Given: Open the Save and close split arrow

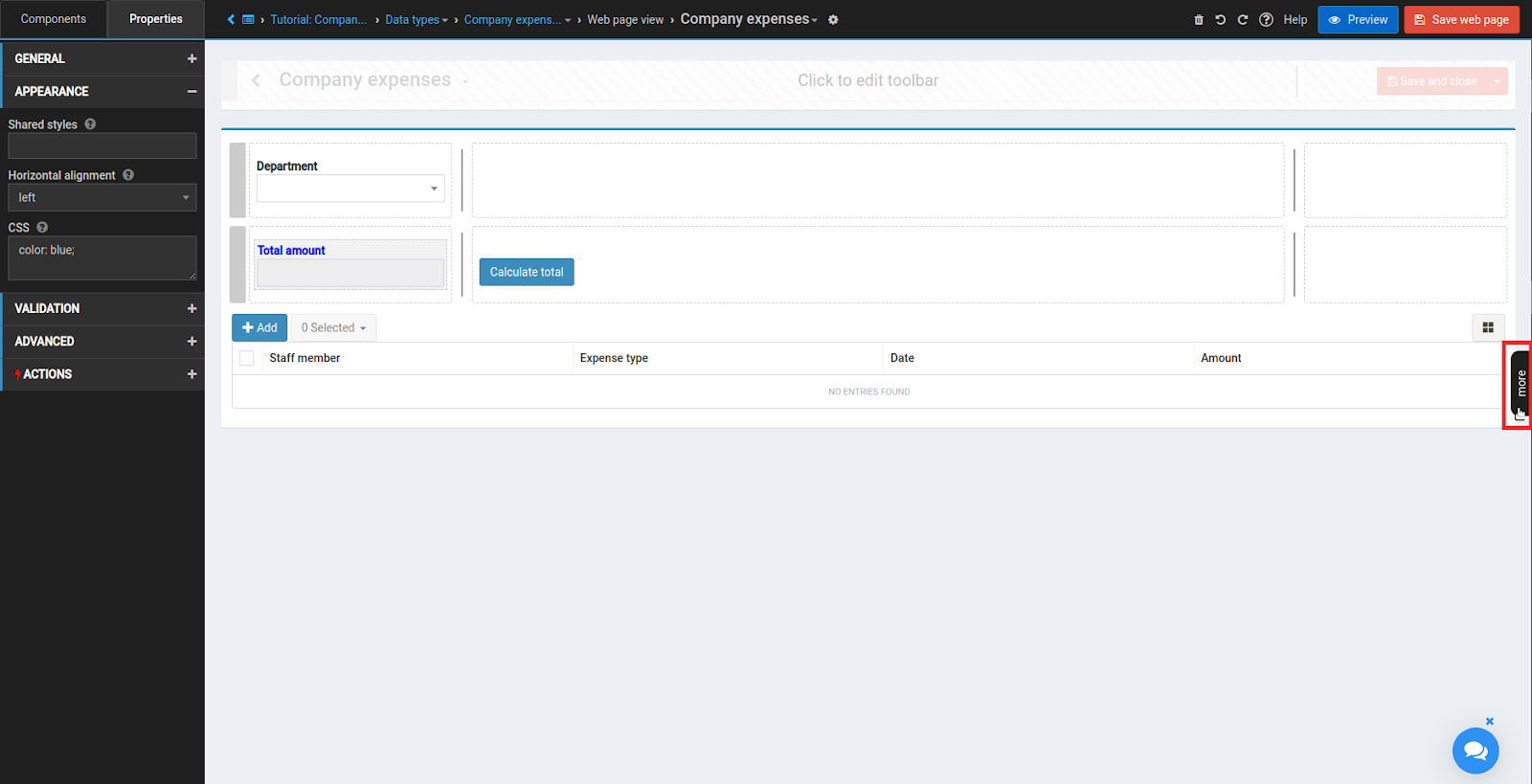Looking at the screenshot, I should pos(1498,81).
